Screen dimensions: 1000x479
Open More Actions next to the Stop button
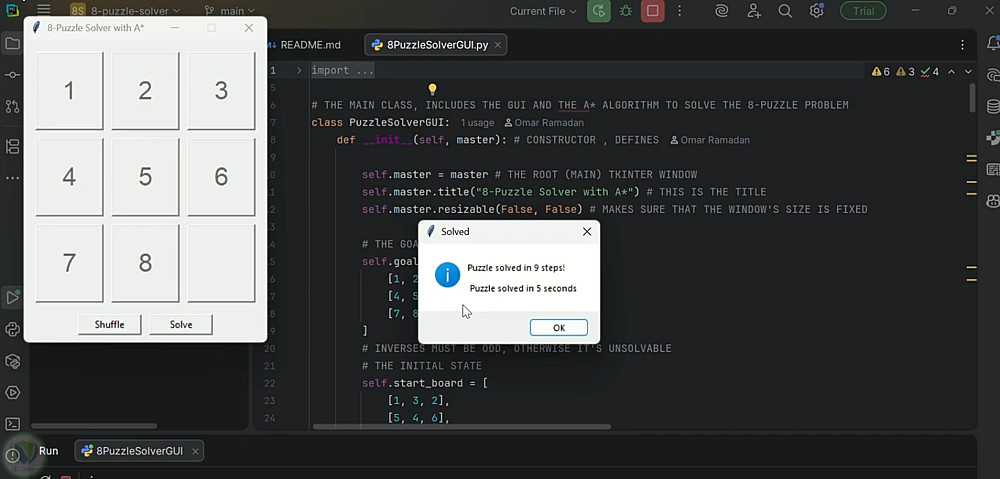(679, 11)
